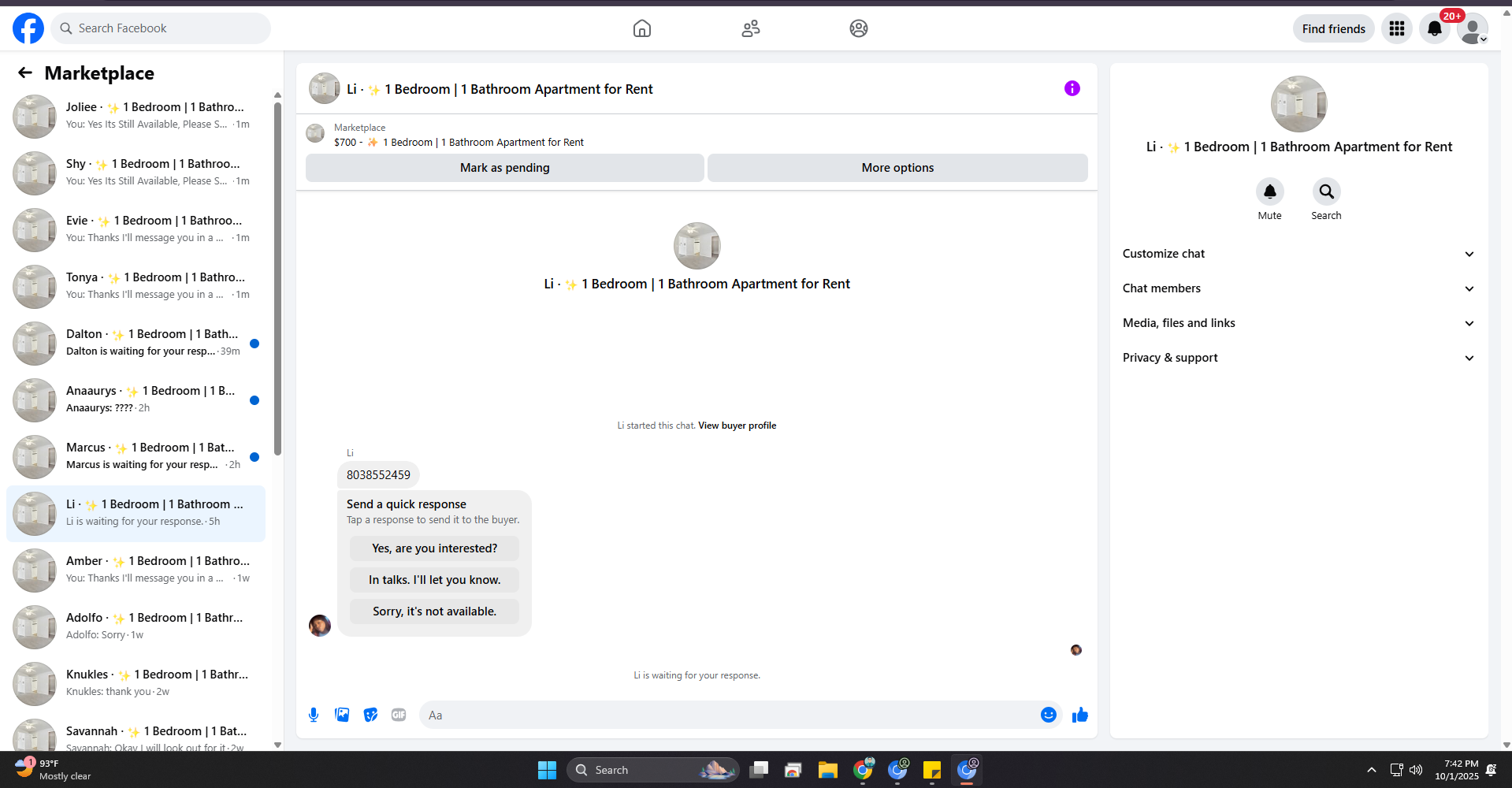Send a thumbs-up like
1512x788 pixels.
click(1080, 715)
